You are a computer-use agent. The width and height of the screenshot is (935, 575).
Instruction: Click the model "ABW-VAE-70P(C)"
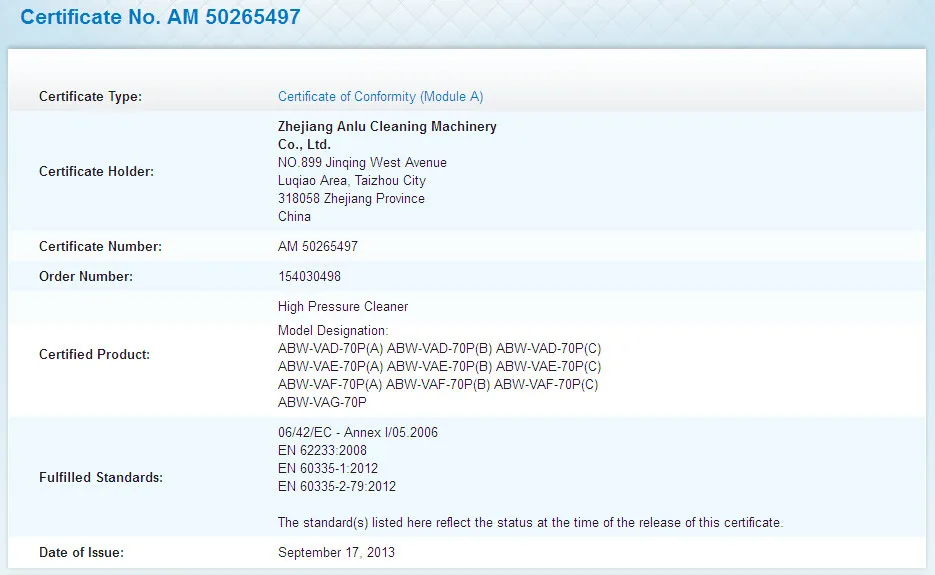549,366
